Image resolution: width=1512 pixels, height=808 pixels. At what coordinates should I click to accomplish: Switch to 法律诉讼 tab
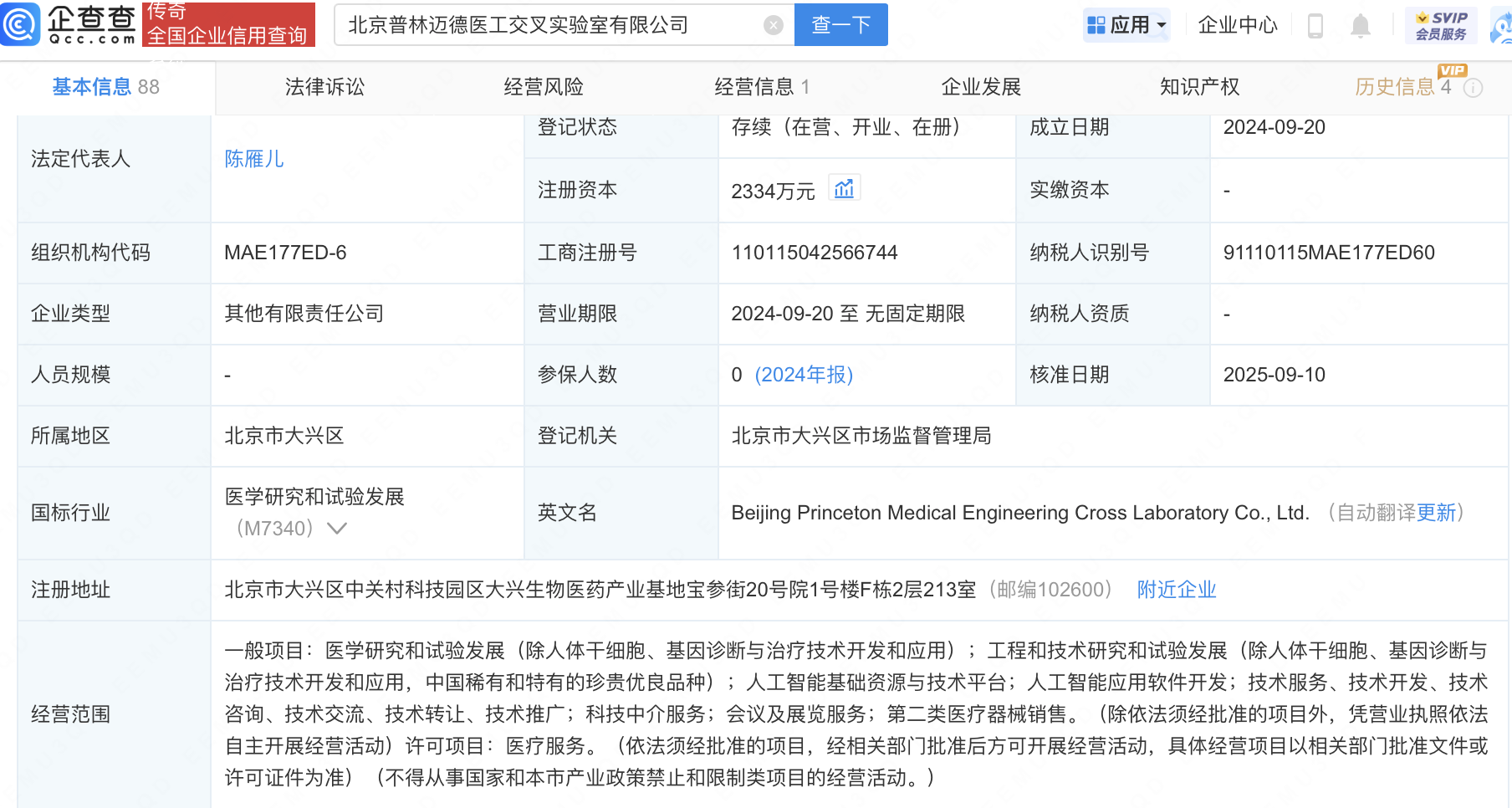click(x=324, y=87)
